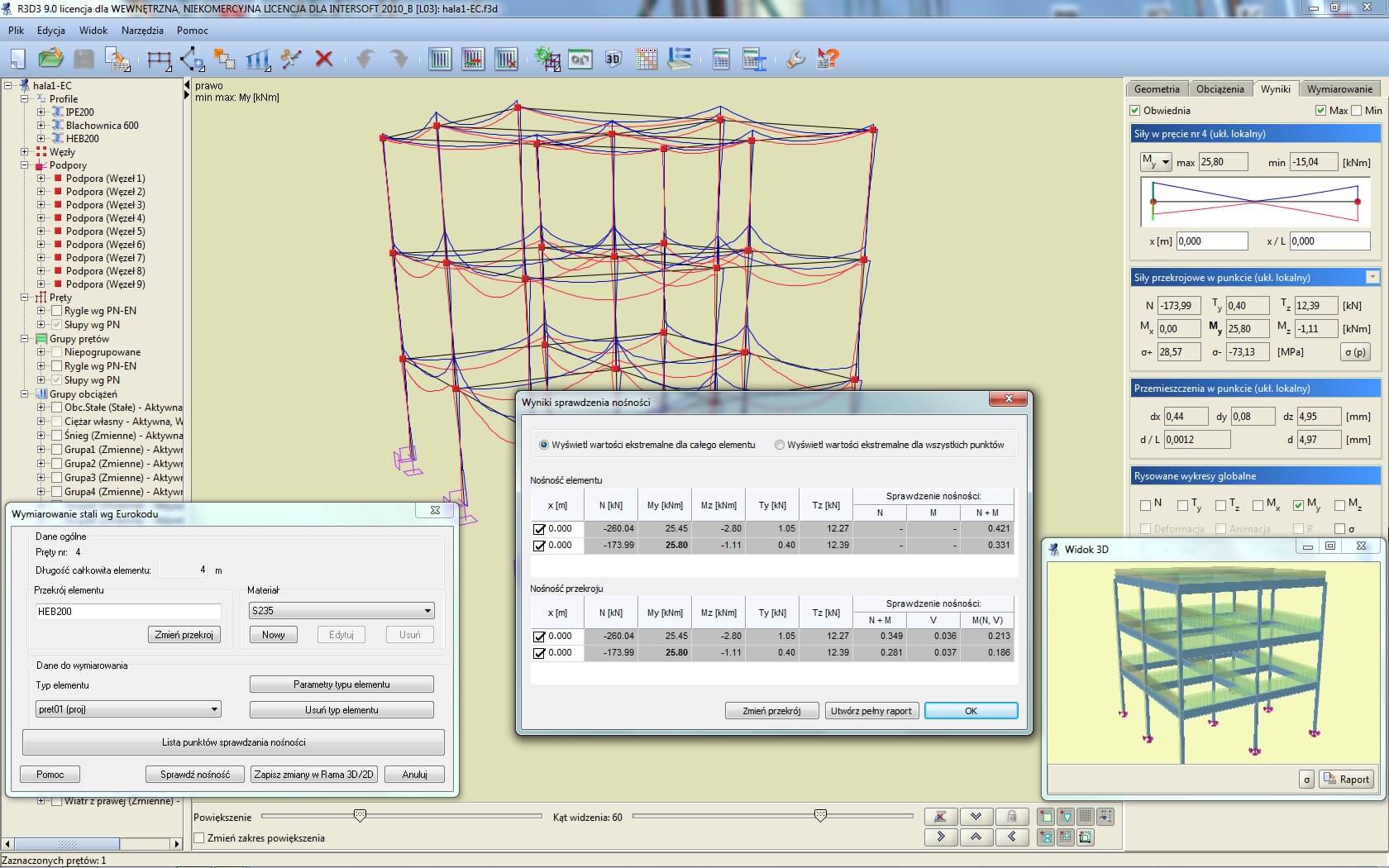This screenshot has width=1389, height=868.
Task: Click the node-insert toolbar icon
Action: (x=192, y=59)
